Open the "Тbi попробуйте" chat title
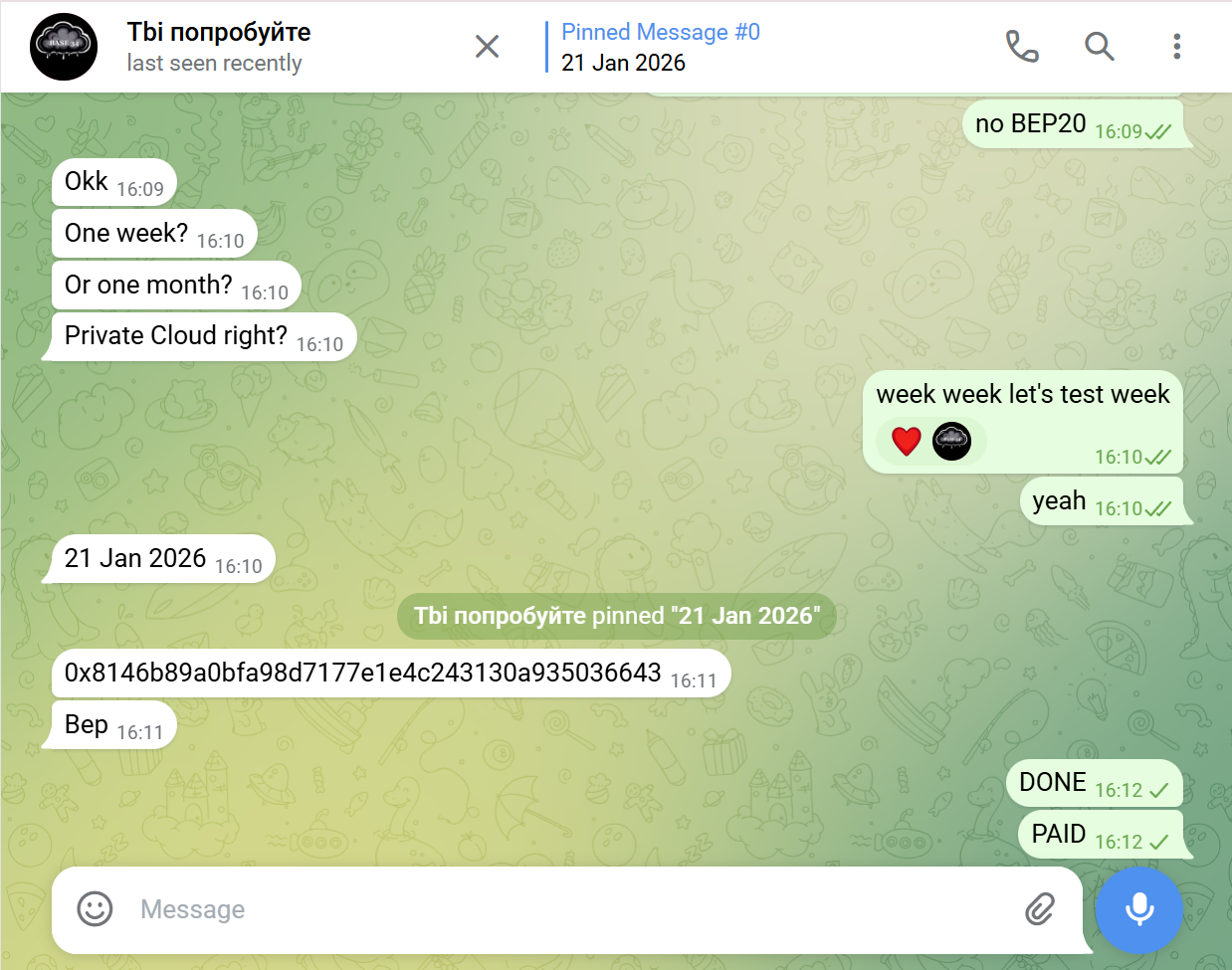Viewport: 1232px width, 970px height. (x=219, y=32)
